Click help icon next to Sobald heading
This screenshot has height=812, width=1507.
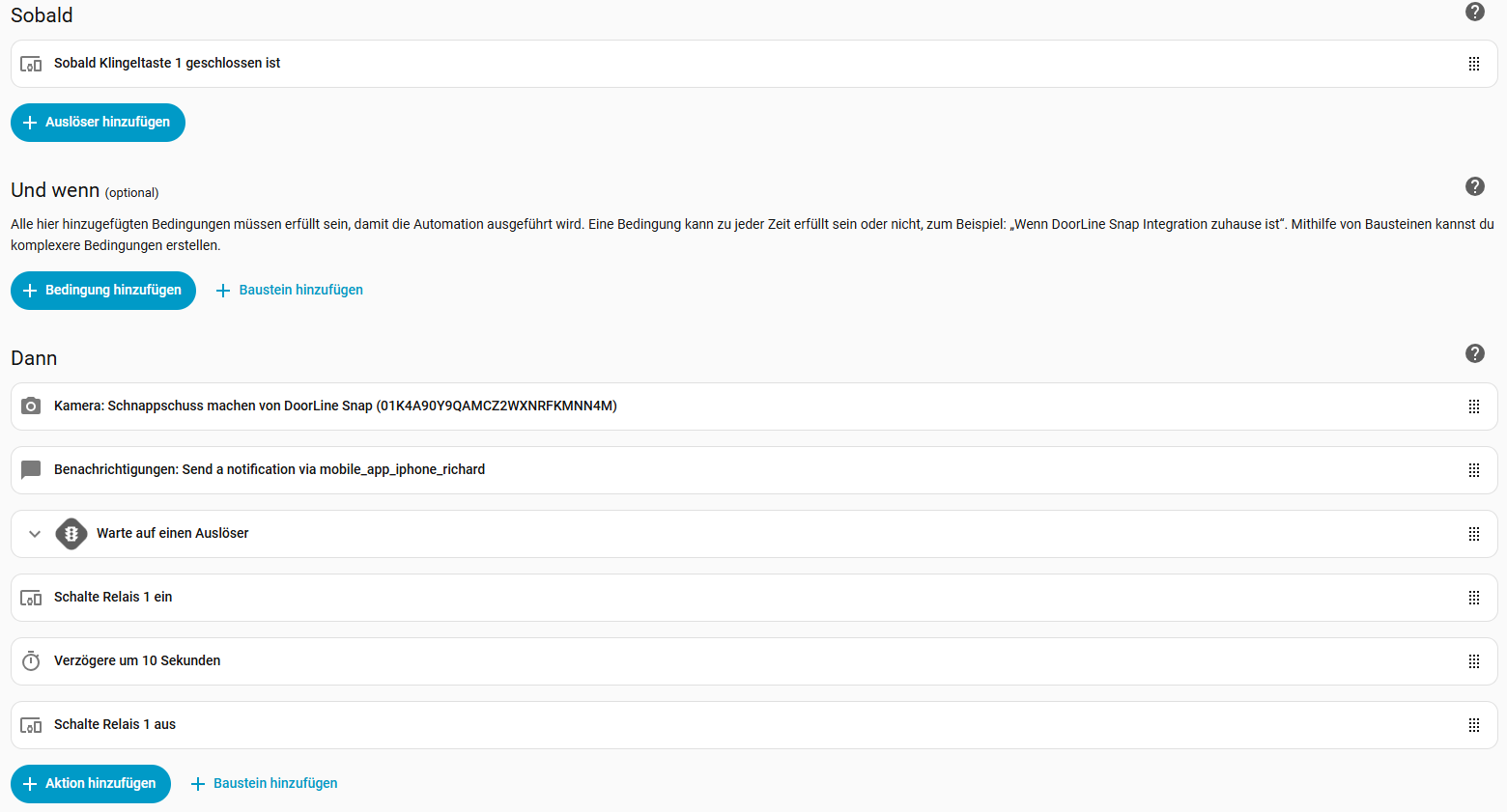1474,12
